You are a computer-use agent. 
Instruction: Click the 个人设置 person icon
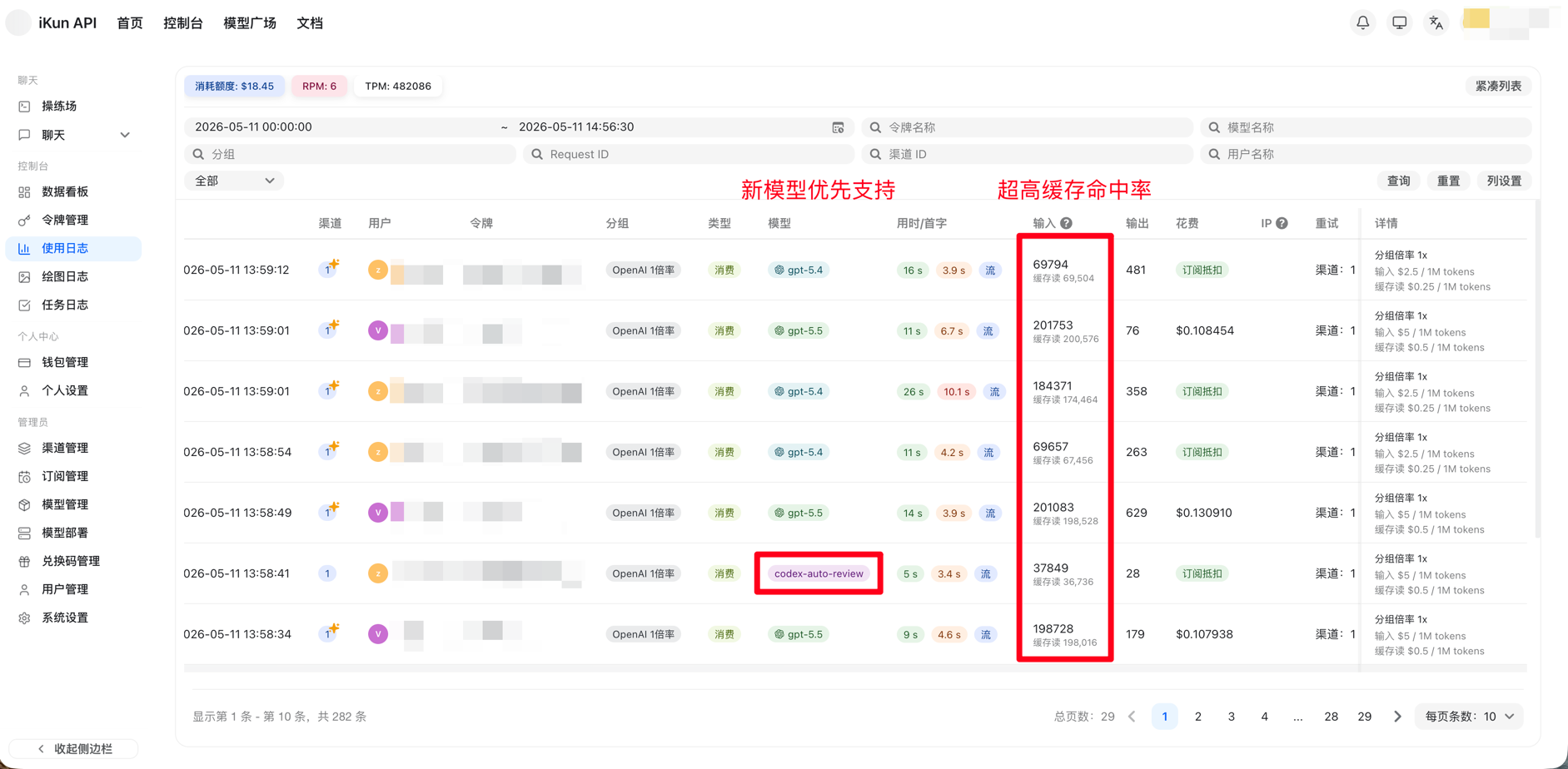point(24,391)
